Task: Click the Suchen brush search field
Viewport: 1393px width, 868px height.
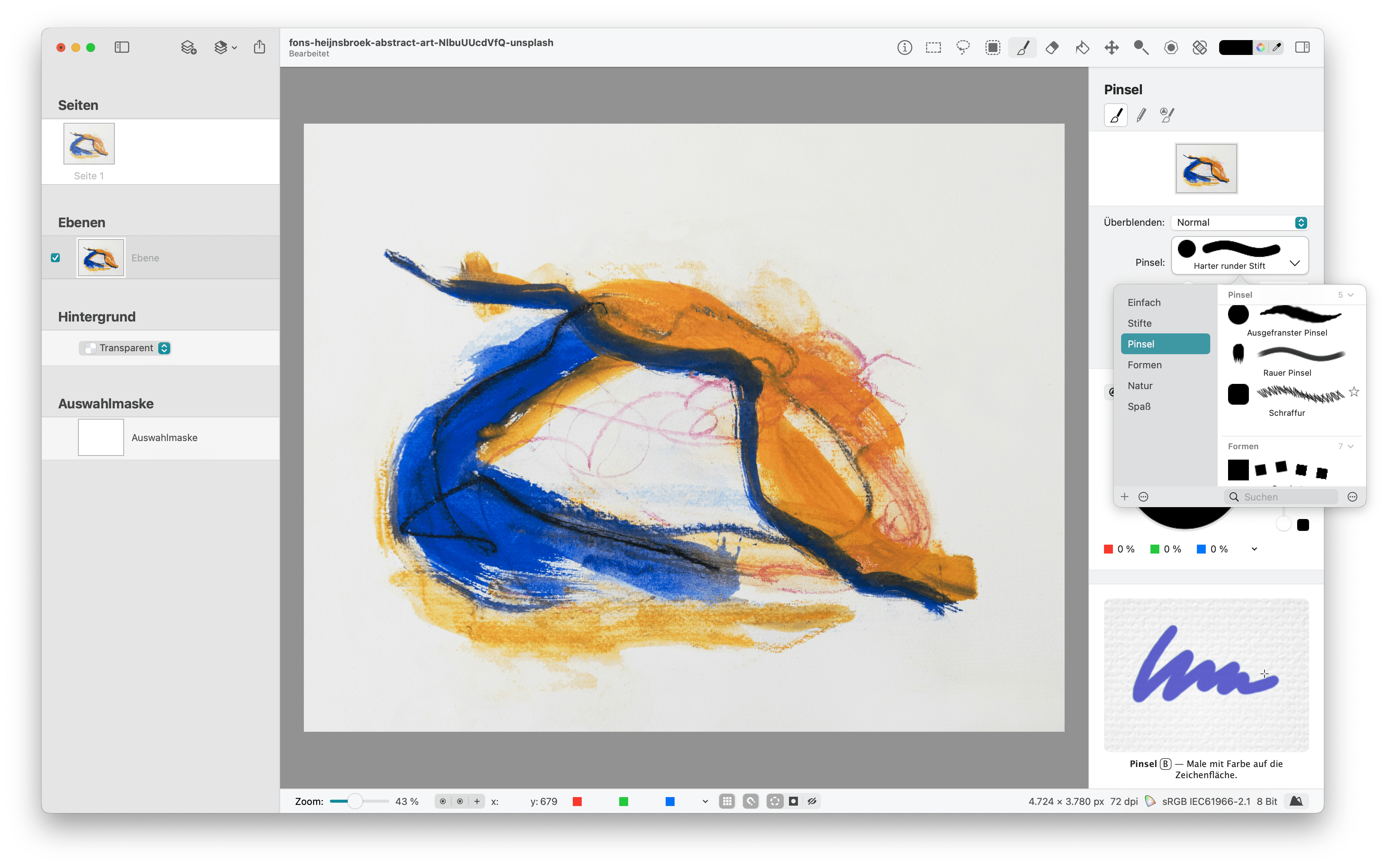Action: coord(1280,497)
